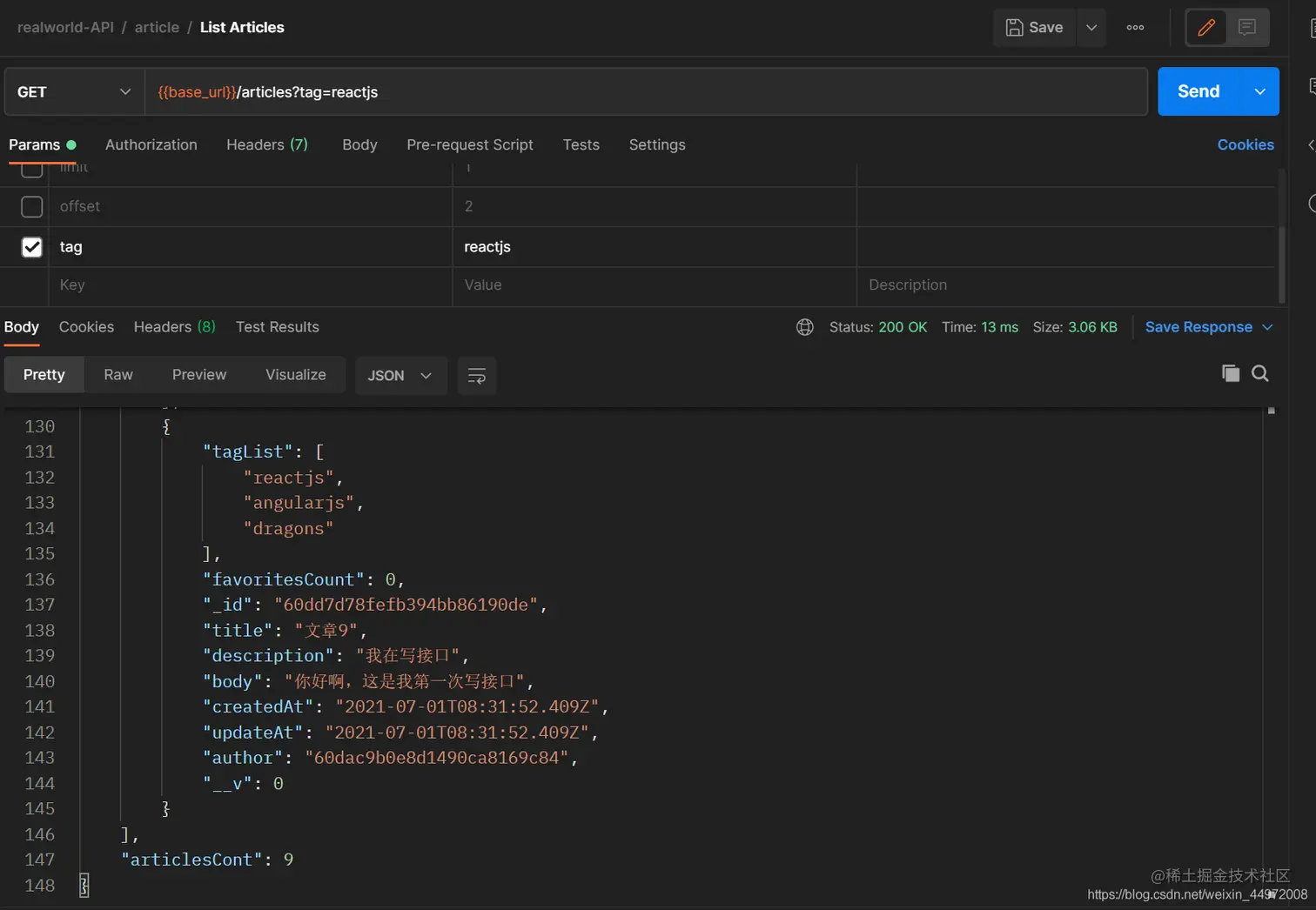
Task: Search the response with the magnifier icon
Action: (x=1260, y=373)
